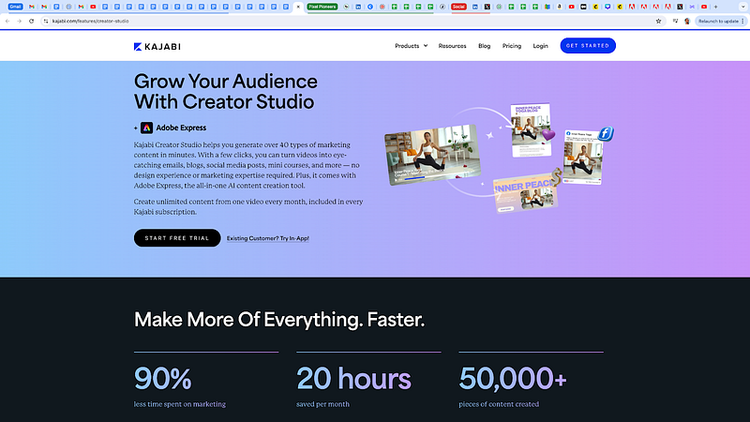
Task: Collapse the Social tab group
Action: point(458,7)
